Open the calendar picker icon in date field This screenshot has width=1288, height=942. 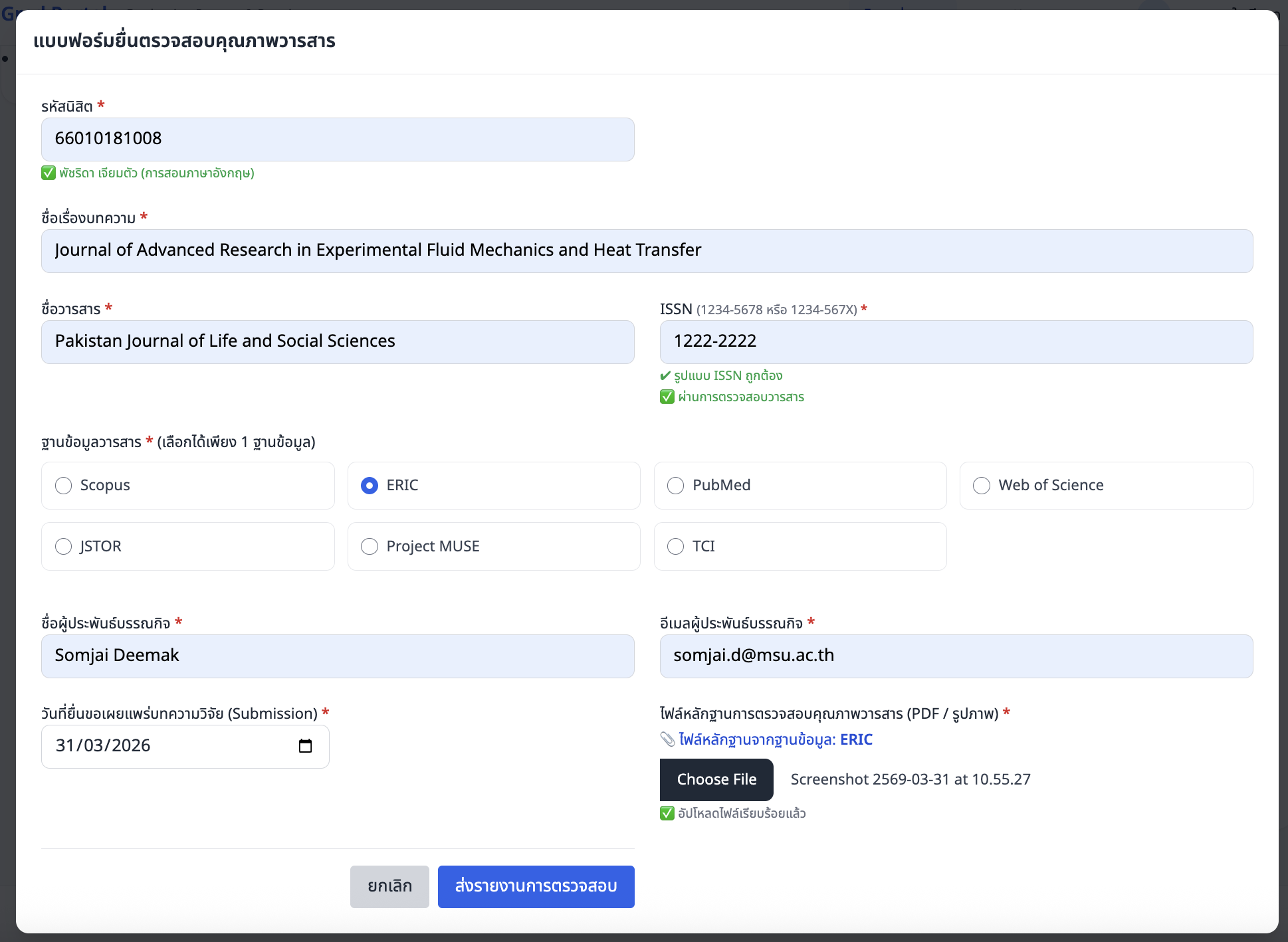coord(305,746)
